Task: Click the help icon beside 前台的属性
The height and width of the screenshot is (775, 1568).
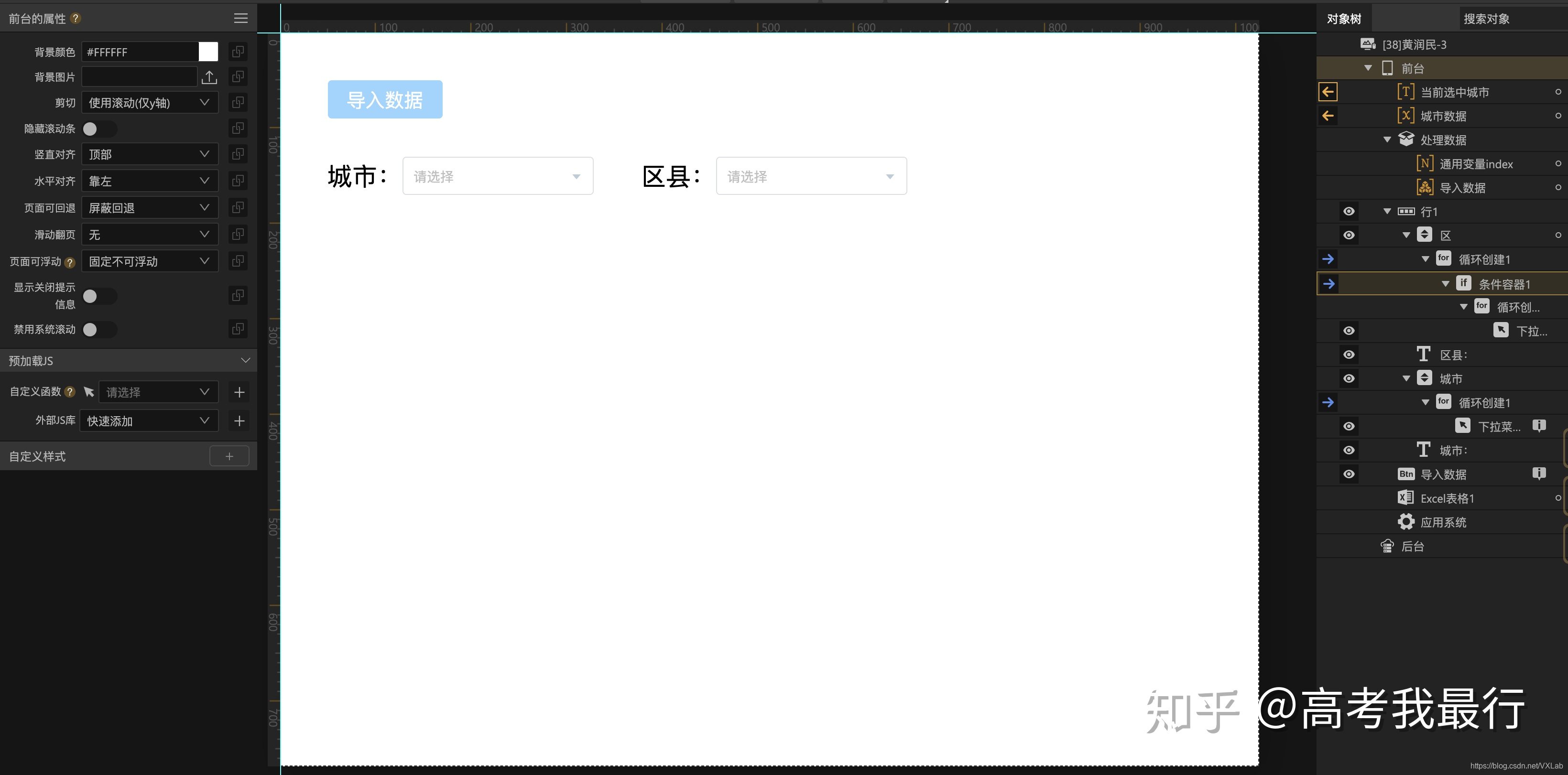Action: 76,18
